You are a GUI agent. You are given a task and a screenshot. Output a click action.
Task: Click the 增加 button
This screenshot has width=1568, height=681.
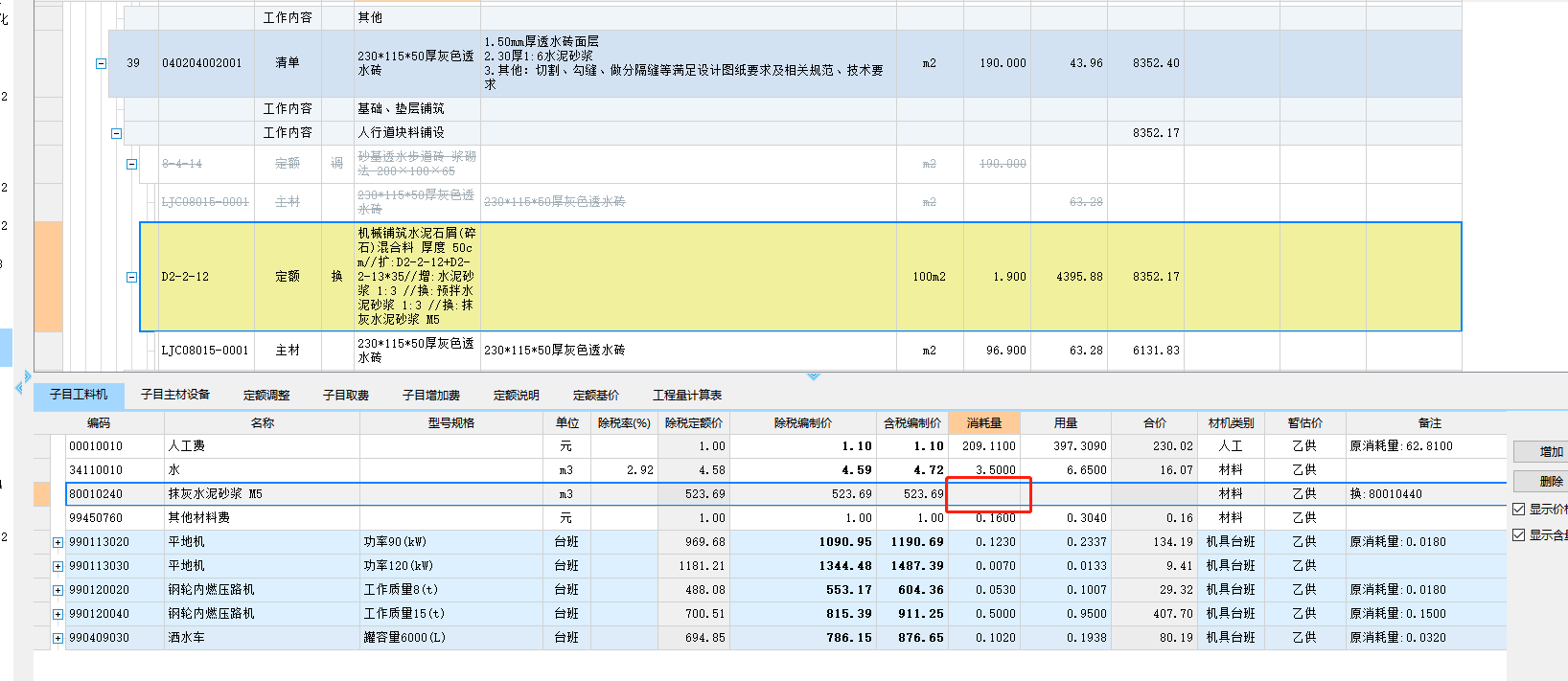[x=1540, y=452]
